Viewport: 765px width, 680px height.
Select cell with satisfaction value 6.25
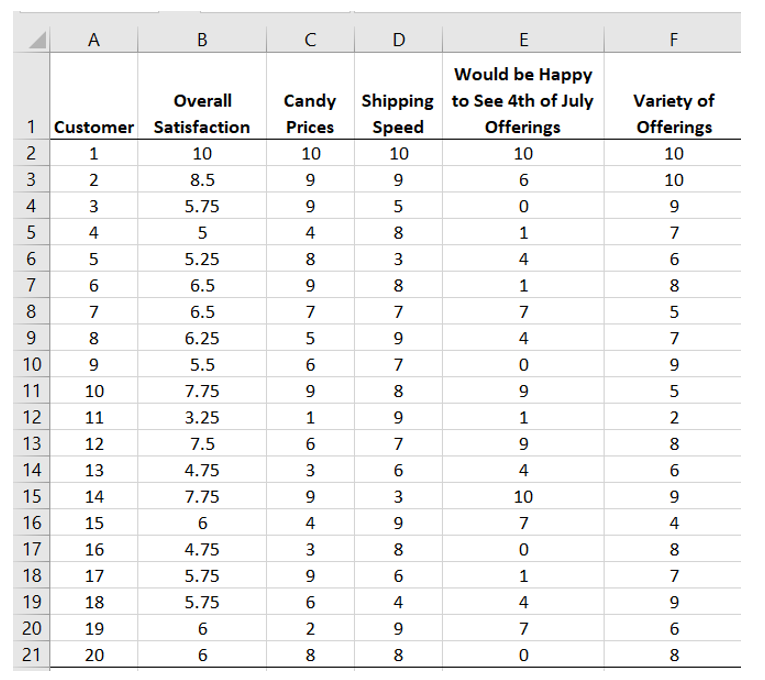(x=202, y=338)
